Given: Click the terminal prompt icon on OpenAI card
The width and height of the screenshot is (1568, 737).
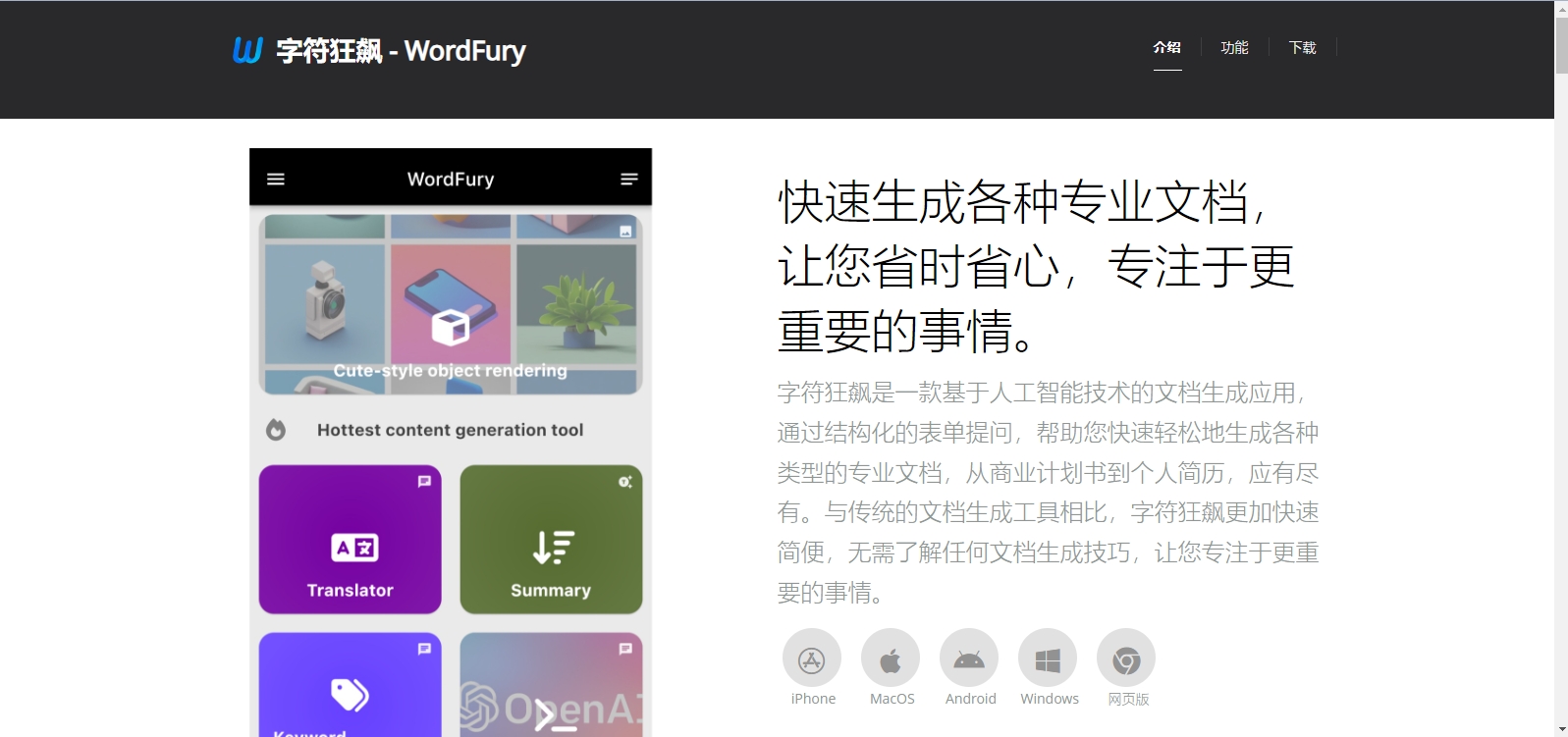Looking at the screenshot, I should point(555,717).
